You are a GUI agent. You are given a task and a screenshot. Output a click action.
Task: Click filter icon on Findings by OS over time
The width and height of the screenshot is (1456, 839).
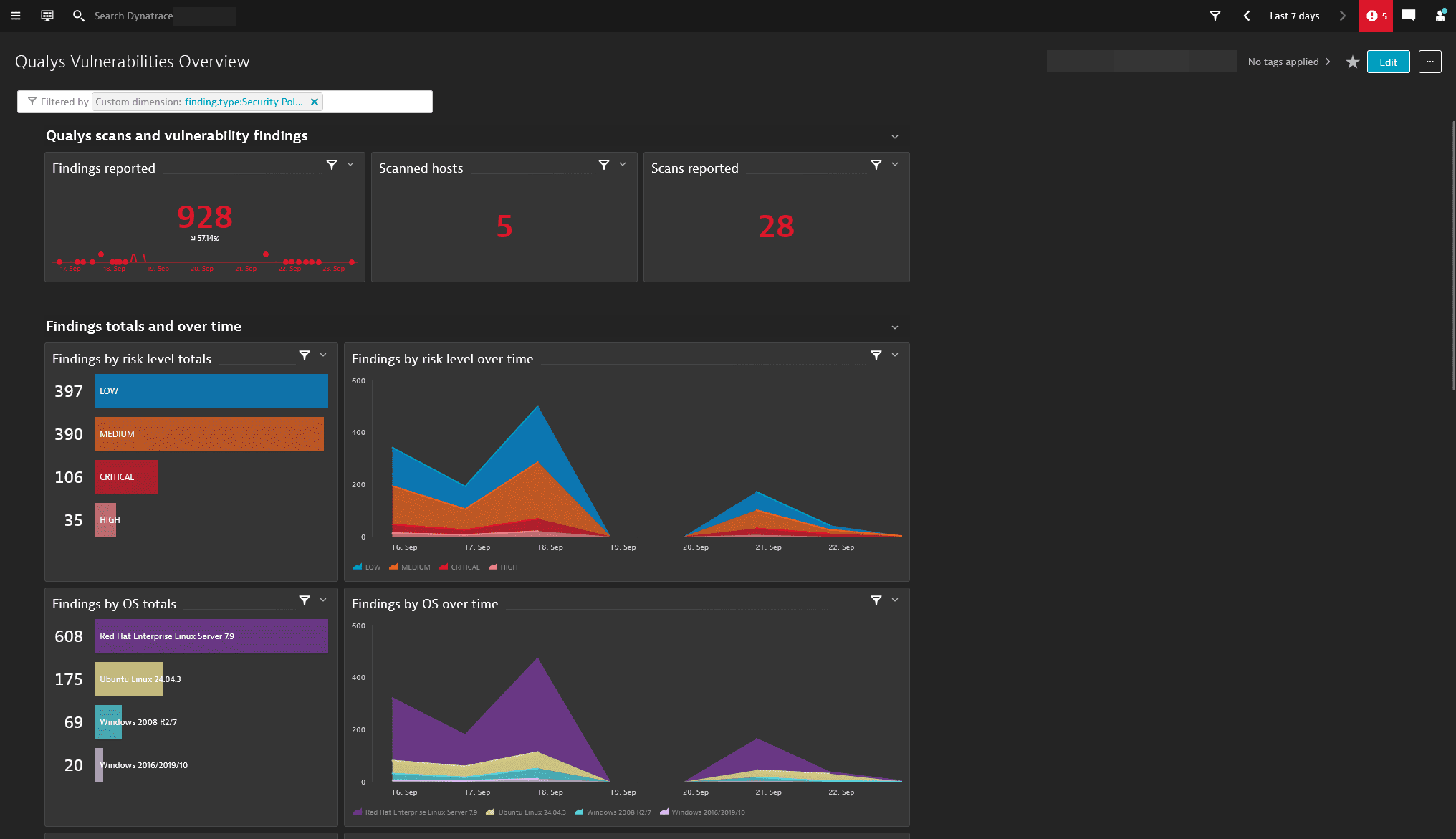[876, 600]
